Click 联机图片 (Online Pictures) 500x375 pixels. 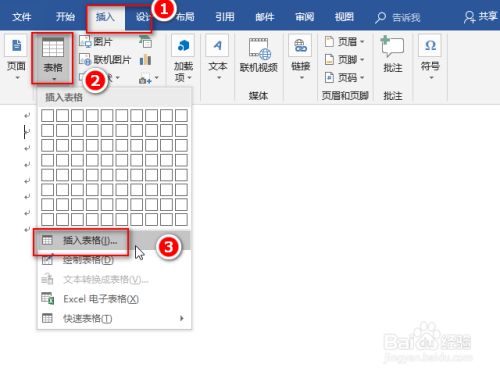pos(105,60)
